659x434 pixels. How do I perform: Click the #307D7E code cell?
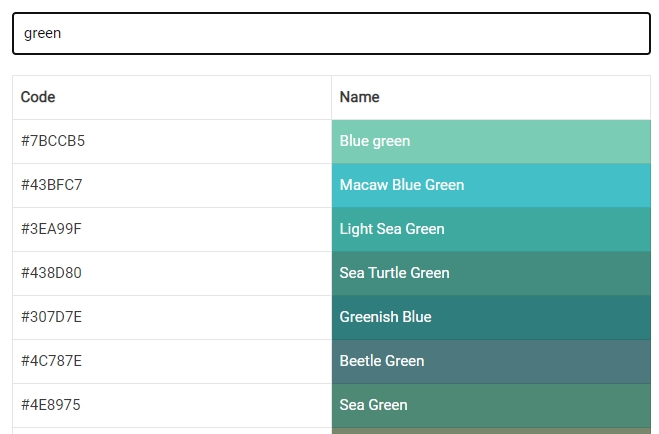click(x=171, y=317)
